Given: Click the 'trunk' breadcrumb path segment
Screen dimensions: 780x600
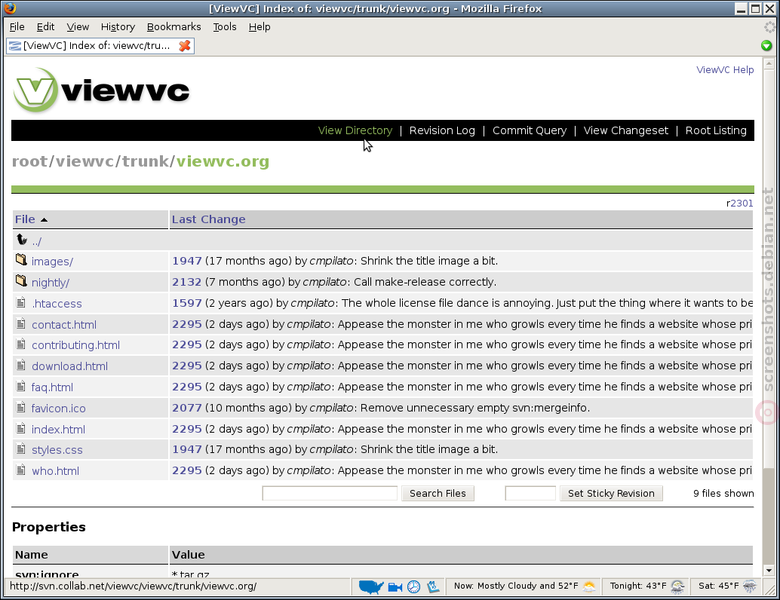Looking at the screenshot, I should (145, 161).
